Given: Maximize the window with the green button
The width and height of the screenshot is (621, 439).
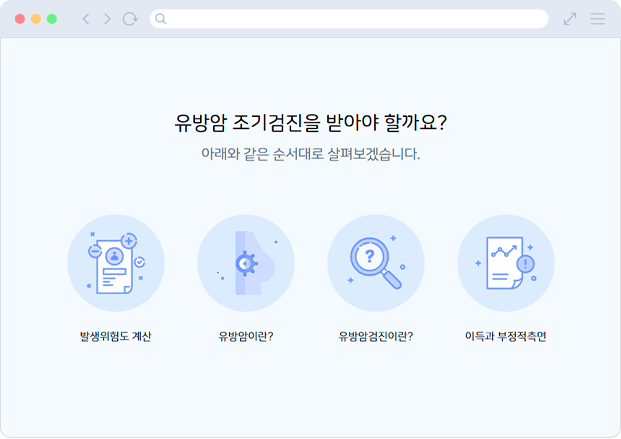Looking at the screenshot, I should point(52,19).
